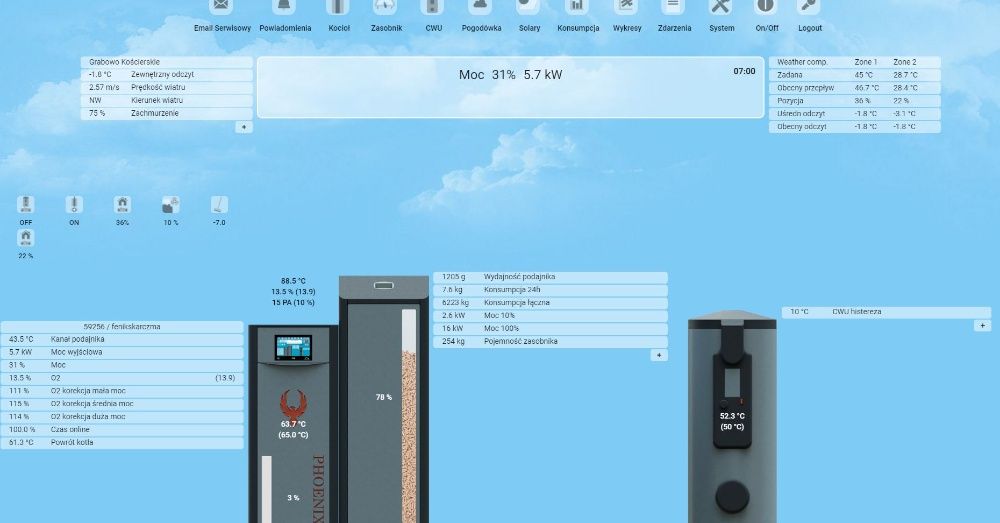The image size is (1000, 523).
Task: Click the thermometer icon labeled ON
Action: [74, 205]
